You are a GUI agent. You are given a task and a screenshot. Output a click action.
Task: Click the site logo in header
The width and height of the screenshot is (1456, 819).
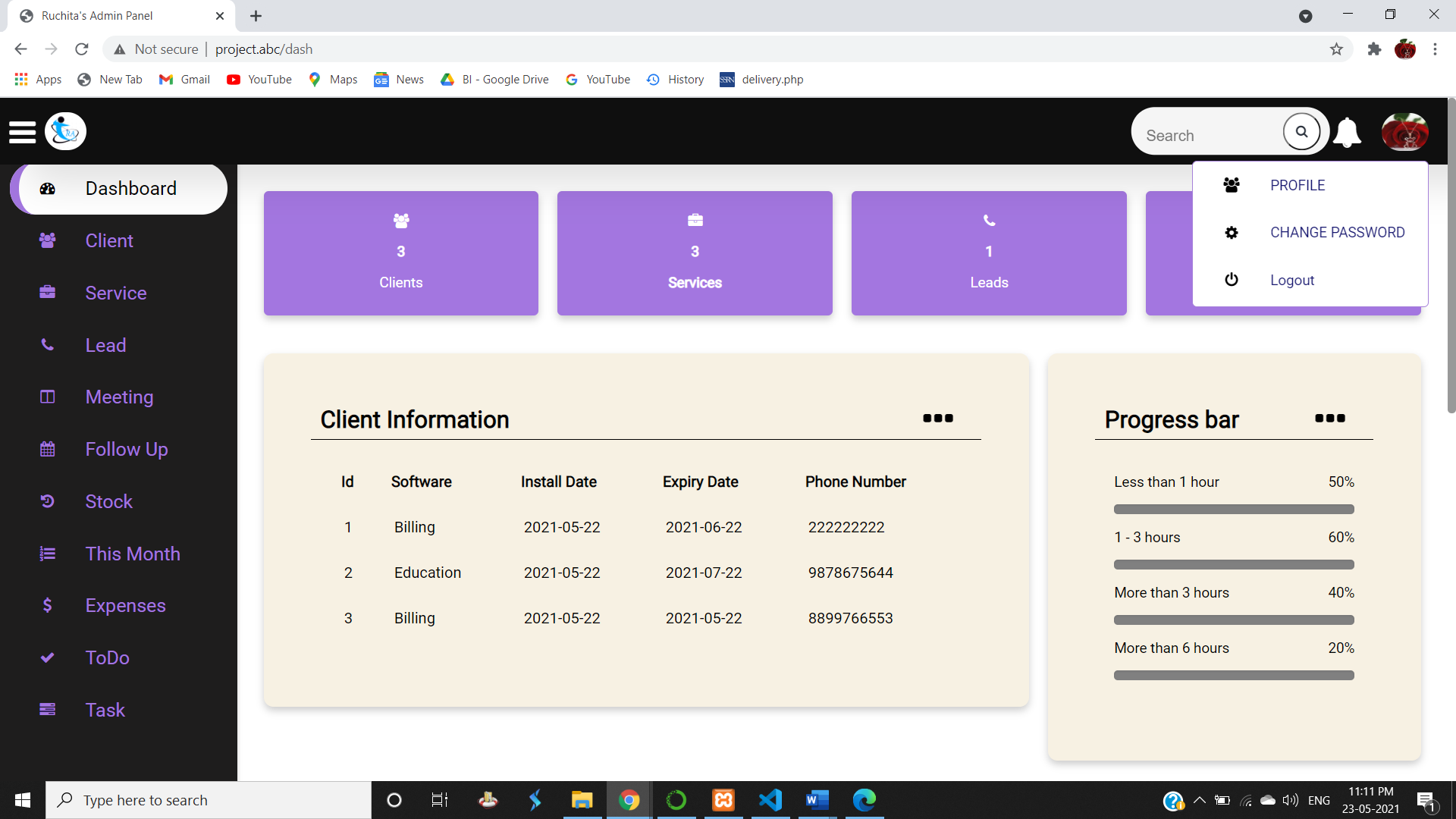(x=66, y=132)
